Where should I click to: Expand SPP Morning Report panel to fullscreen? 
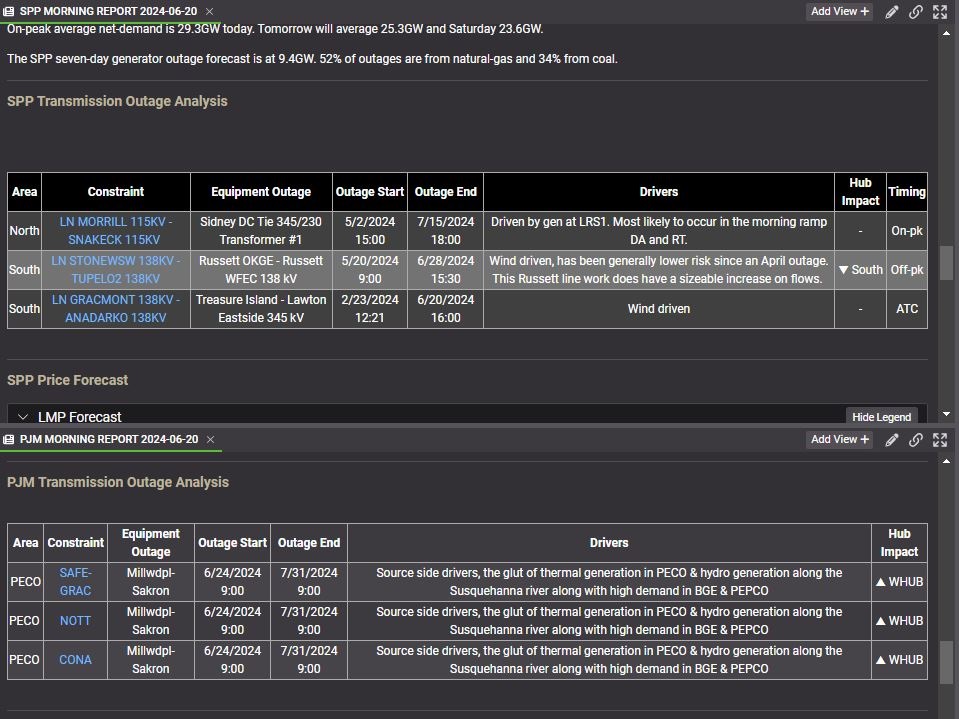[x=940, y=12]
